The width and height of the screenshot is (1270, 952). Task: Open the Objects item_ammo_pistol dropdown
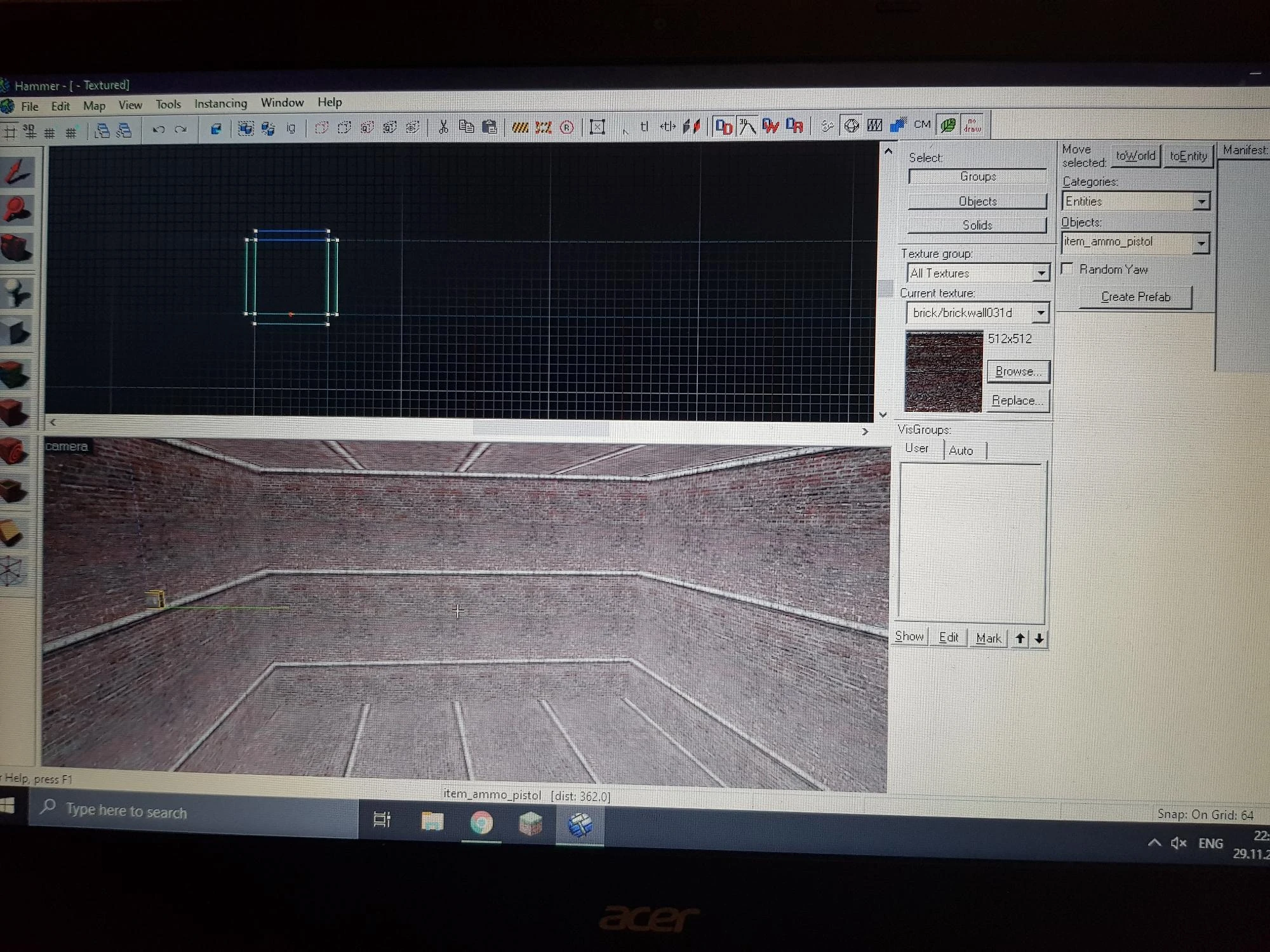pos(1200,243)
